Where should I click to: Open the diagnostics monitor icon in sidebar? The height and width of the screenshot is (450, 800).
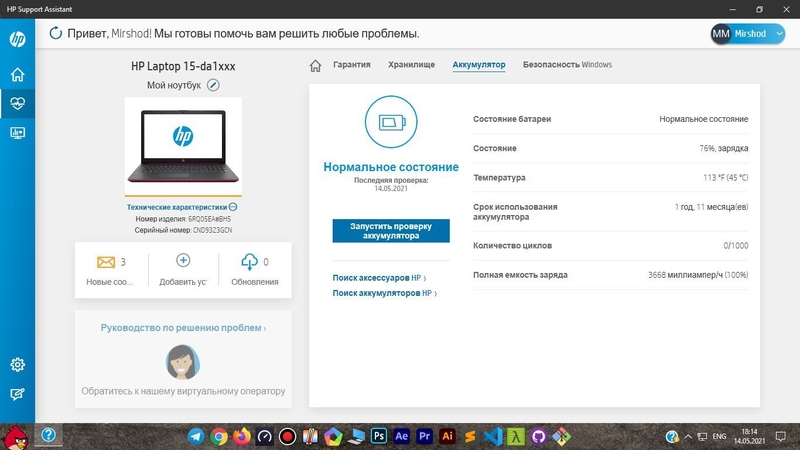click(x=17, y=133)
